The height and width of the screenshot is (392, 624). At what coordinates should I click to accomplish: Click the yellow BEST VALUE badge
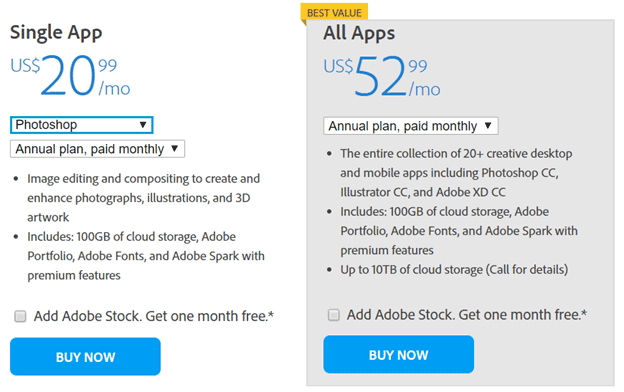click(x=334, y=12)
